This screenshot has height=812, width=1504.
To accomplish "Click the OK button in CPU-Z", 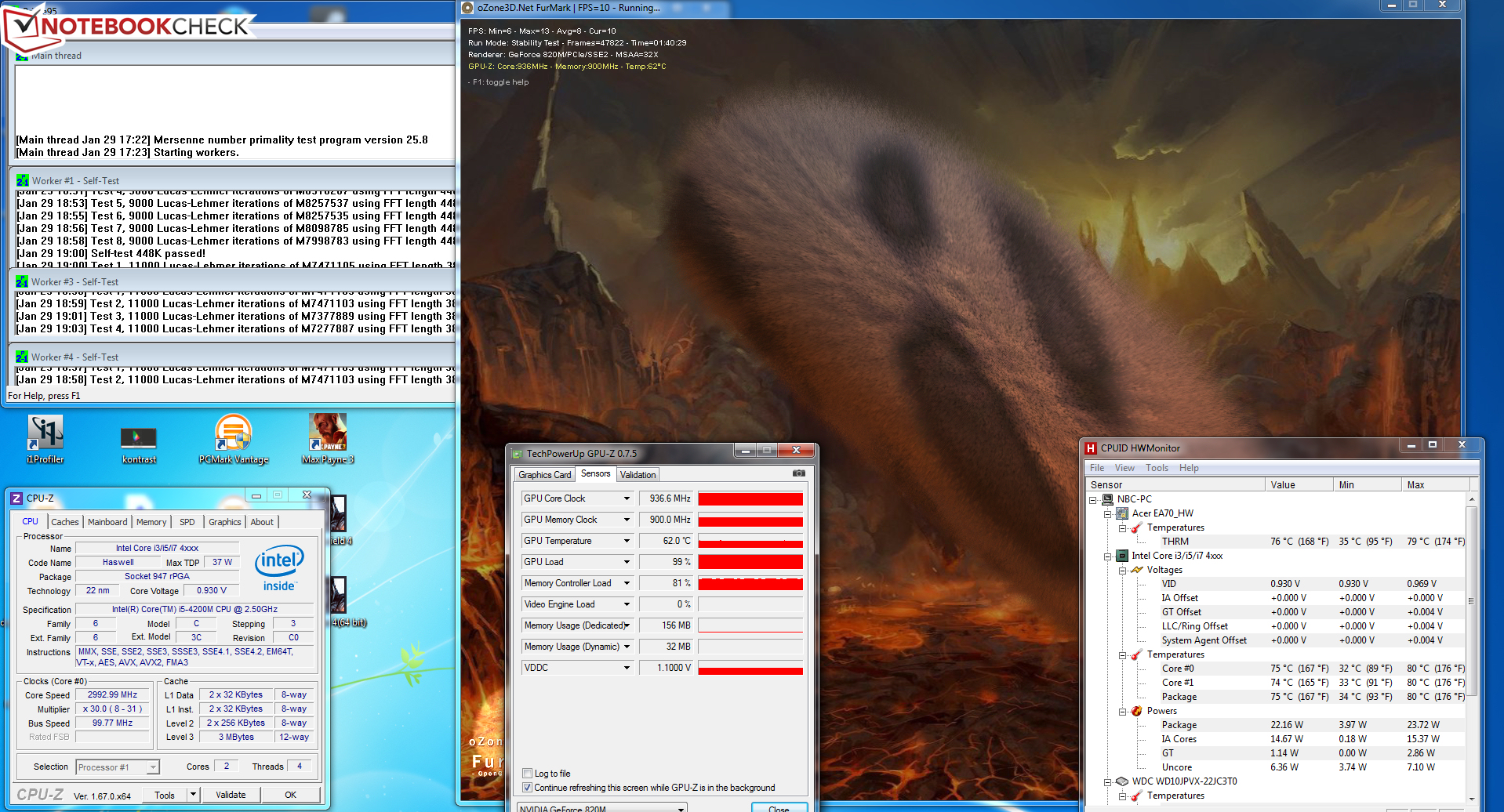I will tap(291, 795).
